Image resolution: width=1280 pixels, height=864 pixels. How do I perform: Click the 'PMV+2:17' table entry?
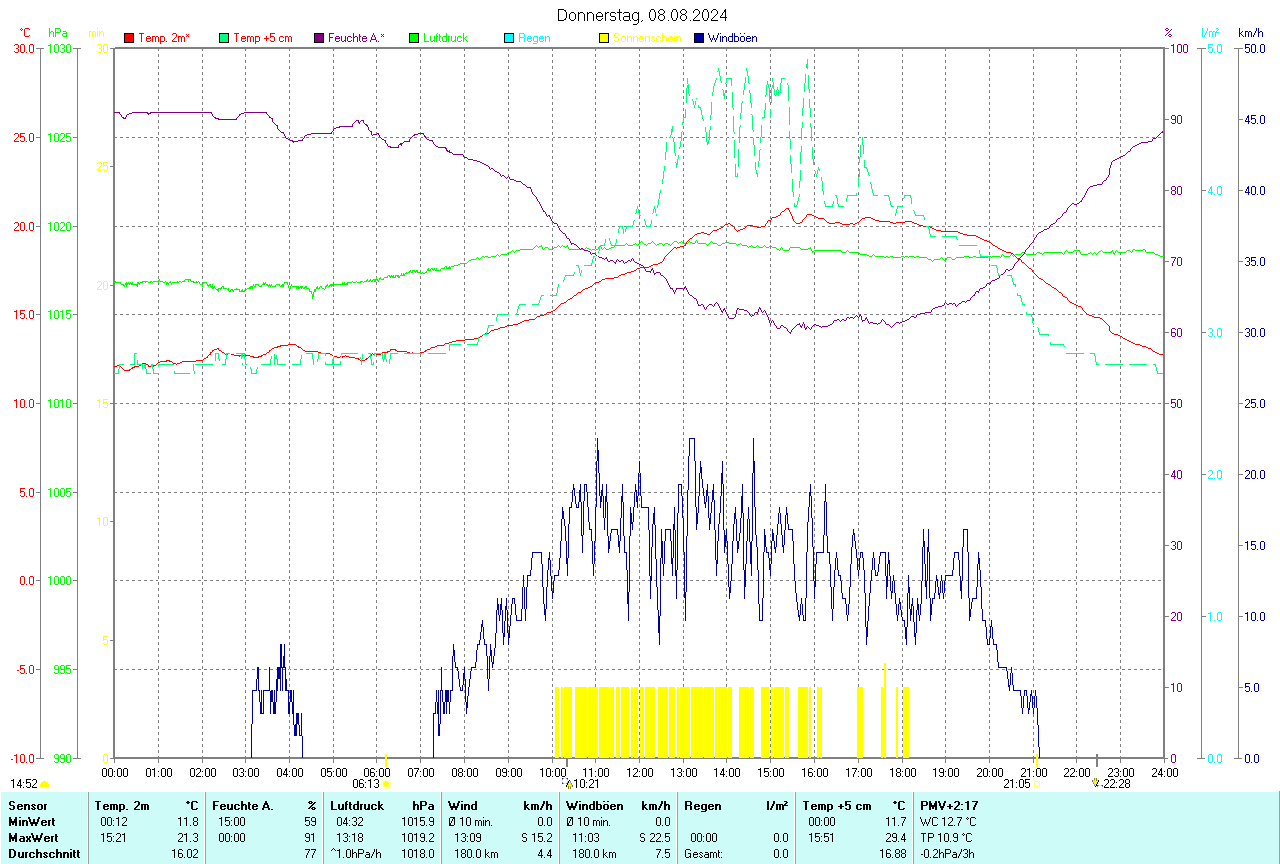tap(949, 806)
